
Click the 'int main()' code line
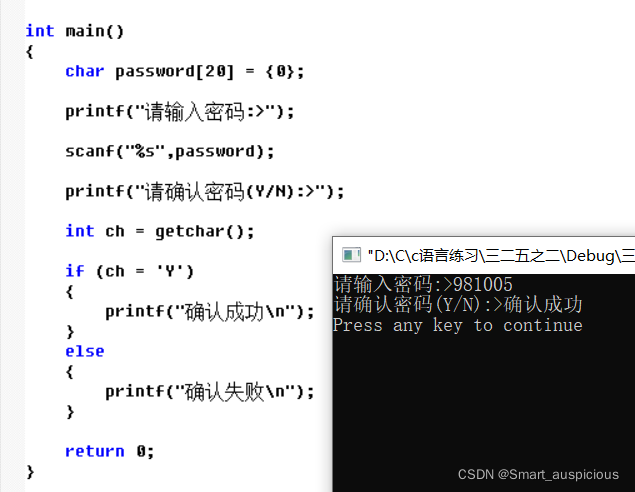pyautogui.click(x=75, y=31)
